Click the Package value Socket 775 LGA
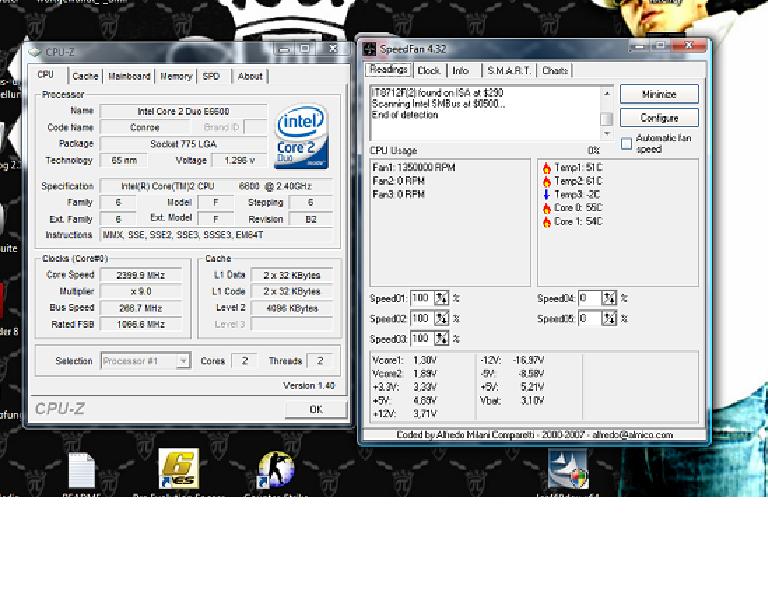The image size is (768, 615). [184, 144]
